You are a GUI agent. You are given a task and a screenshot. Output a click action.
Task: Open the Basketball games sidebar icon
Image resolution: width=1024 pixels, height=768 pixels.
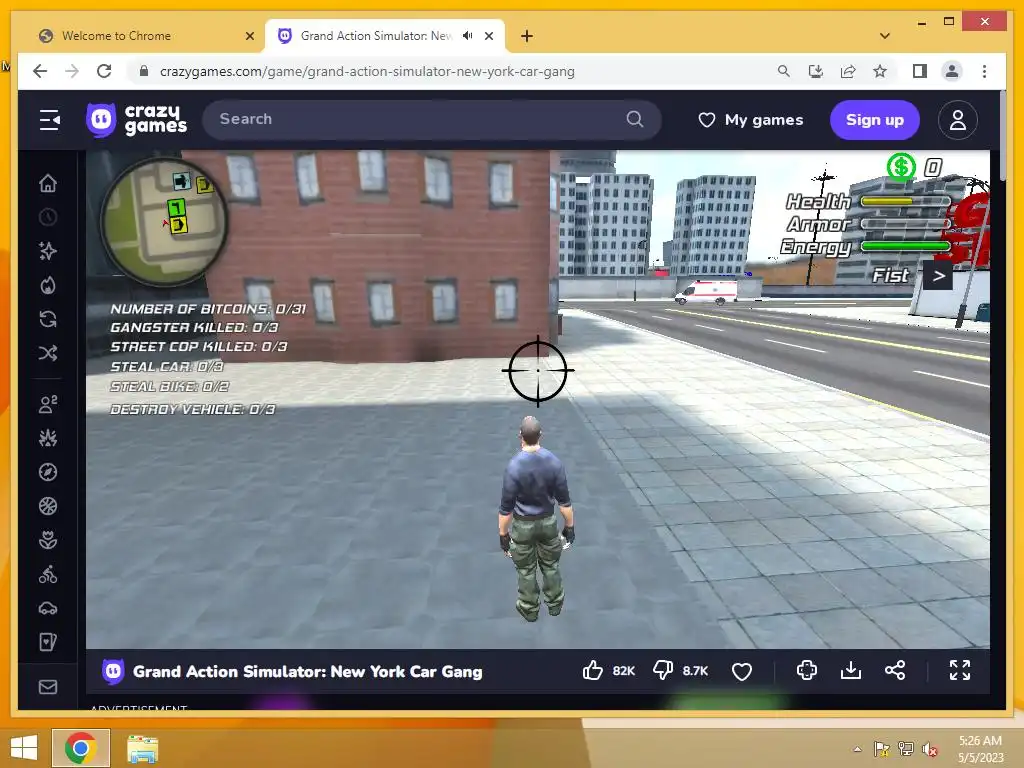tap(48, 506)
